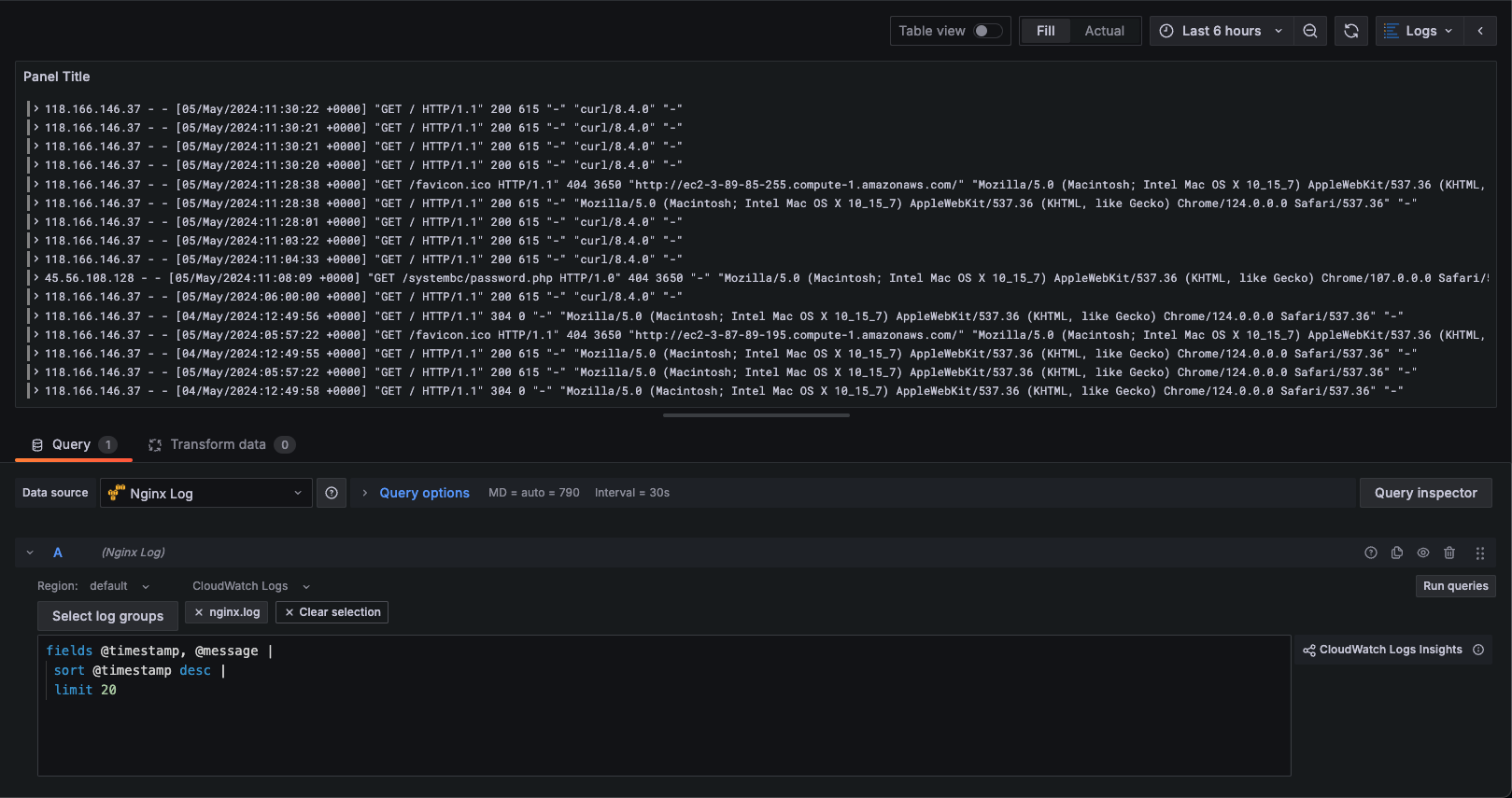This screenshot has width=1512, height=798.
Task: Click the MD = auto = 790 text
Action: coord(534,493)
